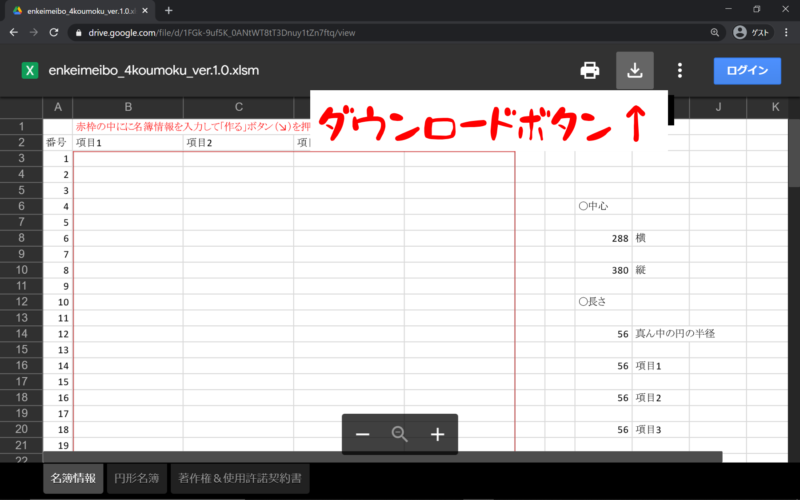Click the blue ログイン button
This screenshot has height=500, width=800.
tap(747, 70)
